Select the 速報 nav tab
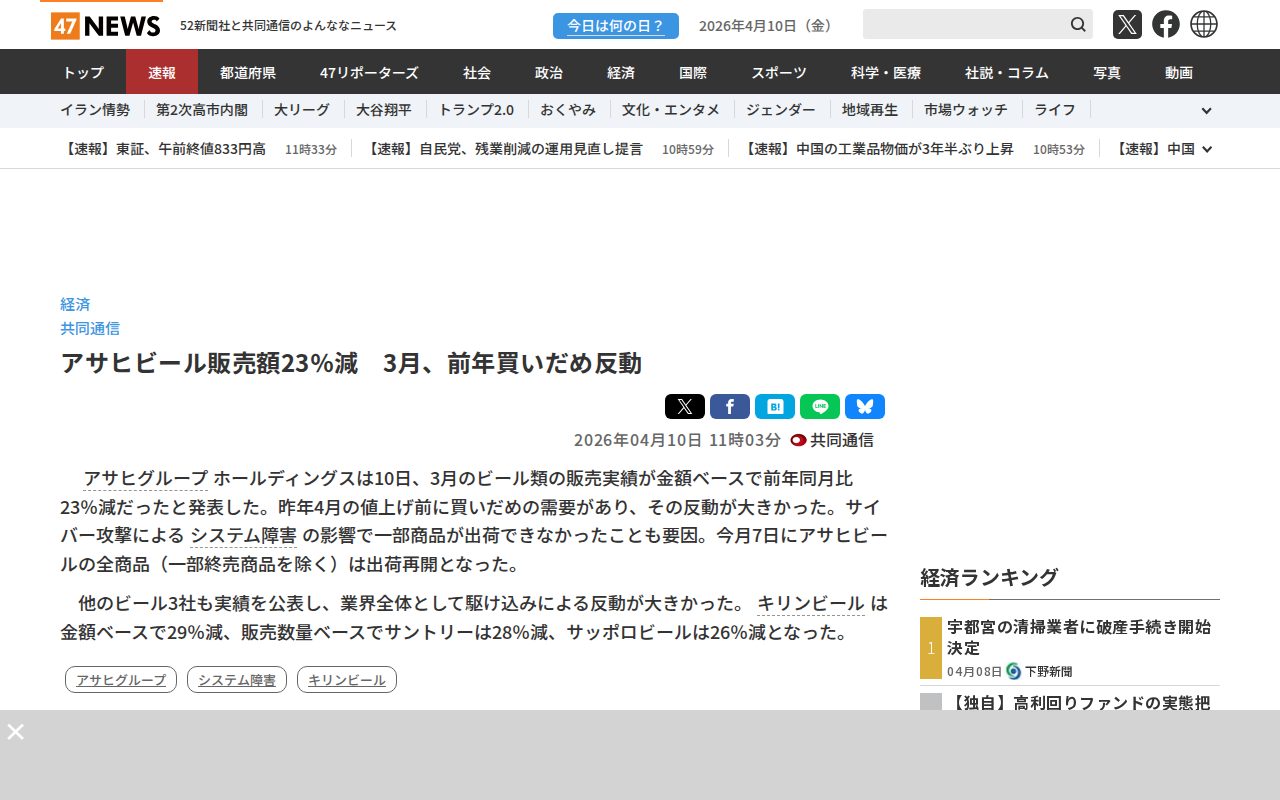The image size is (1280, 800). click(162, 72)
